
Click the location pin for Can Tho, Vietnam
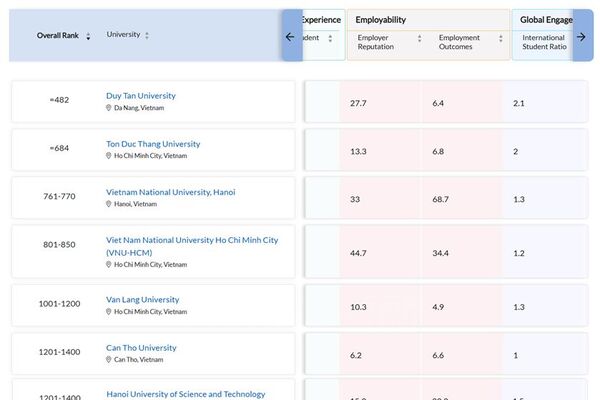tap(109, 360)
